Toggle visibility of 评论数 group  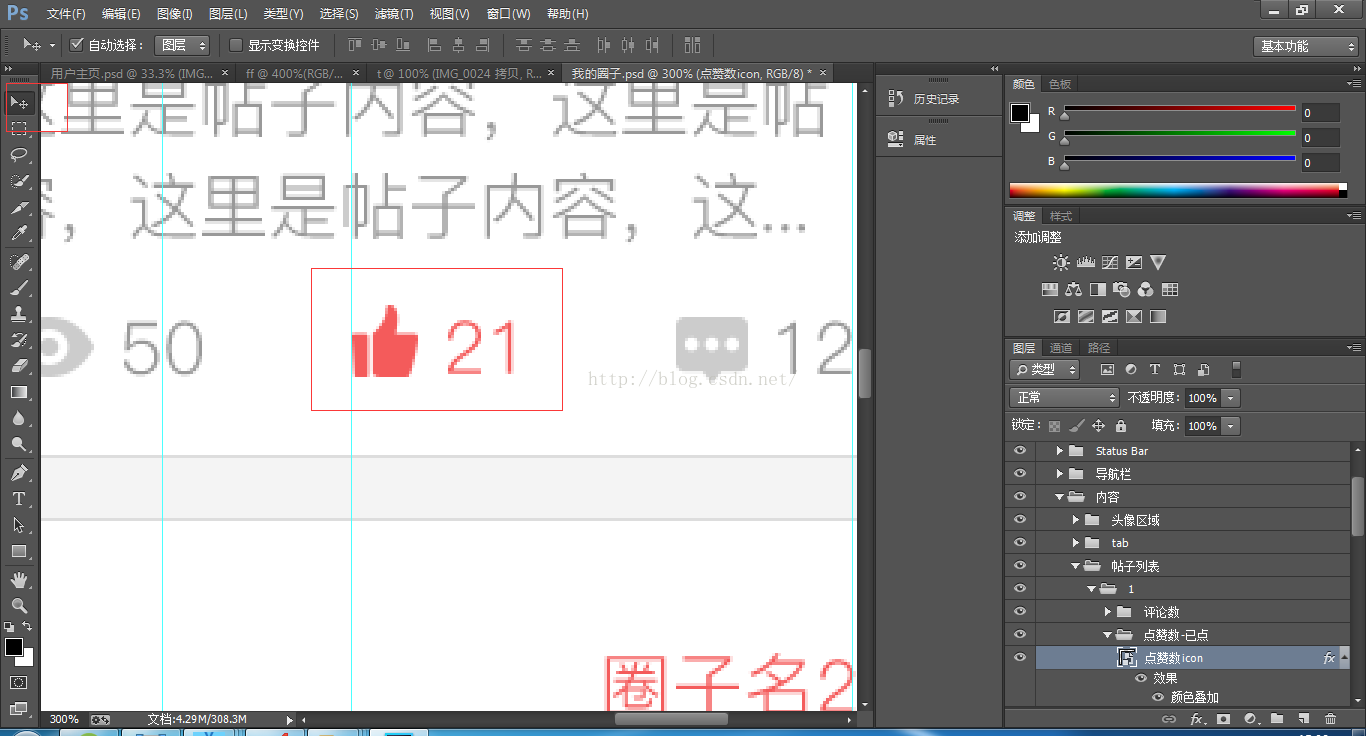click(1020, 612)
